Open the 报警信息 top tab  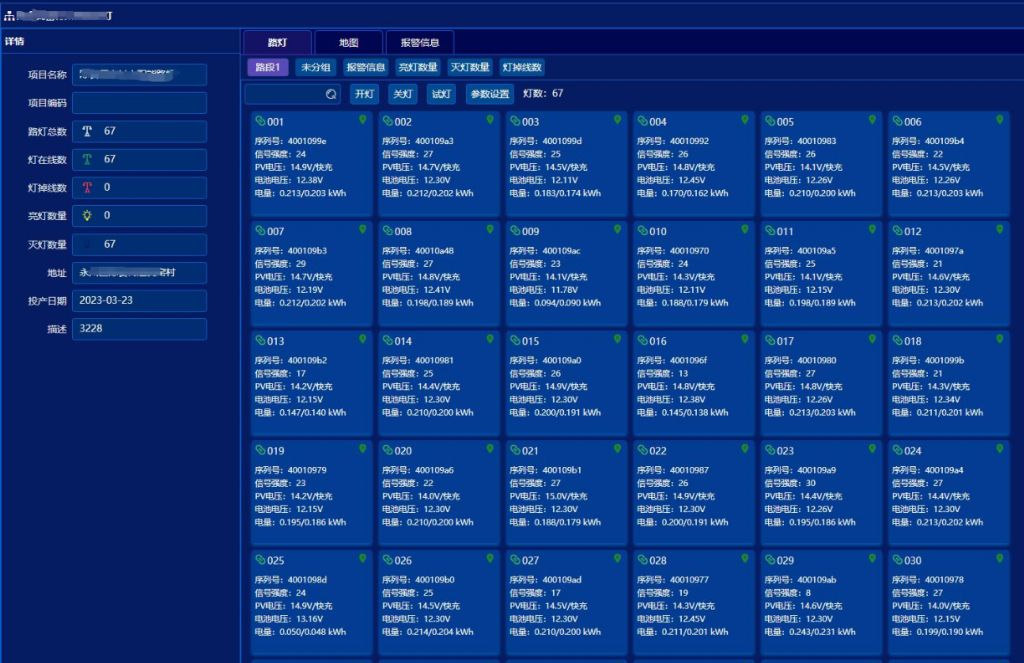[420, 43]
